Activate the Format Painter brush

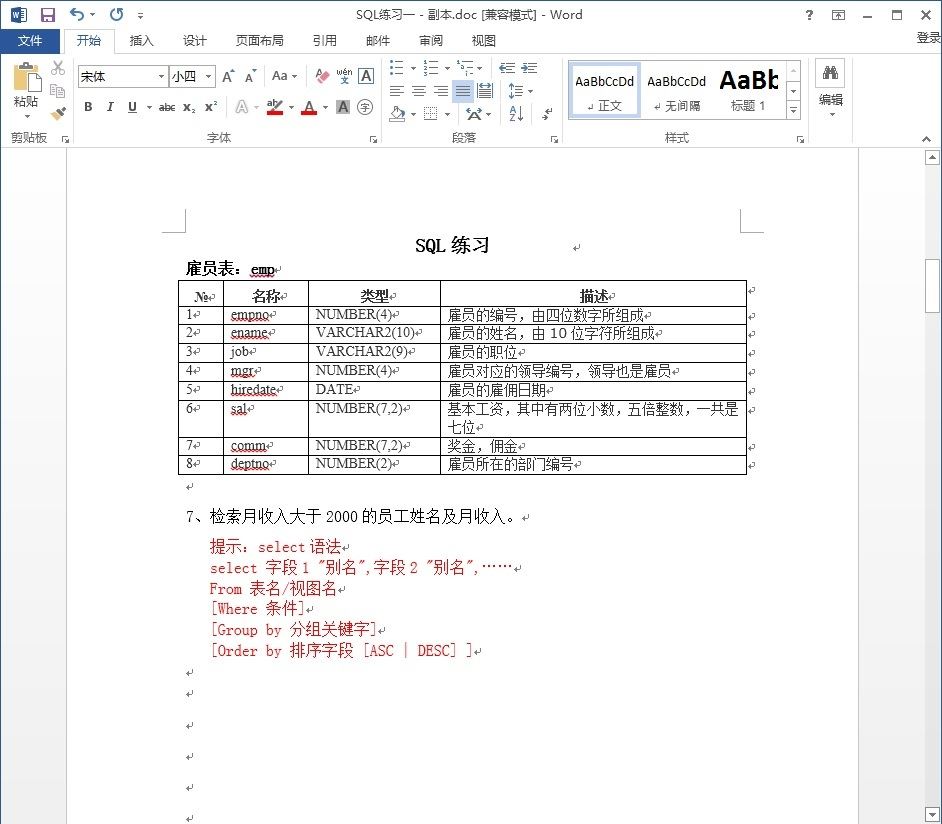coord(58,113)
